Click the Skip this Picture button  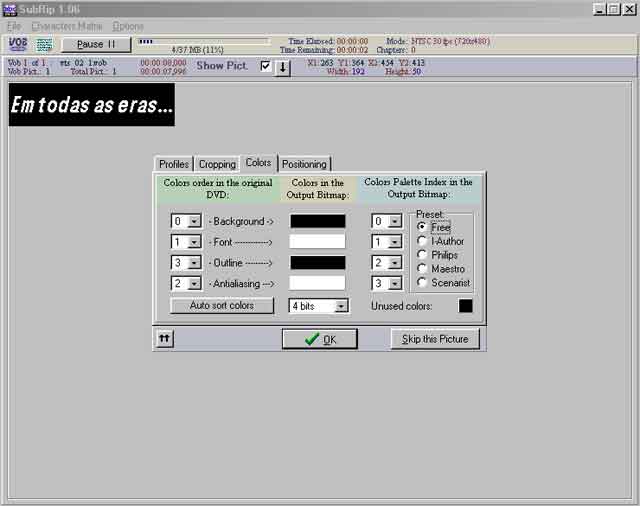[435, 339]
